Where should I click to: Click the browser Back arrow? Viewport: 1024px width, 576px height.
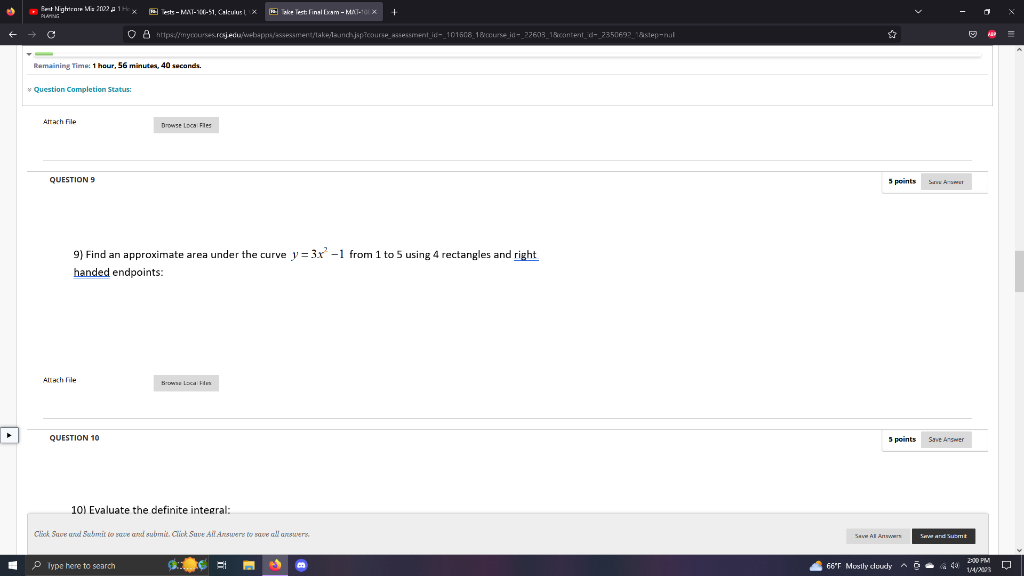(12, 34)
